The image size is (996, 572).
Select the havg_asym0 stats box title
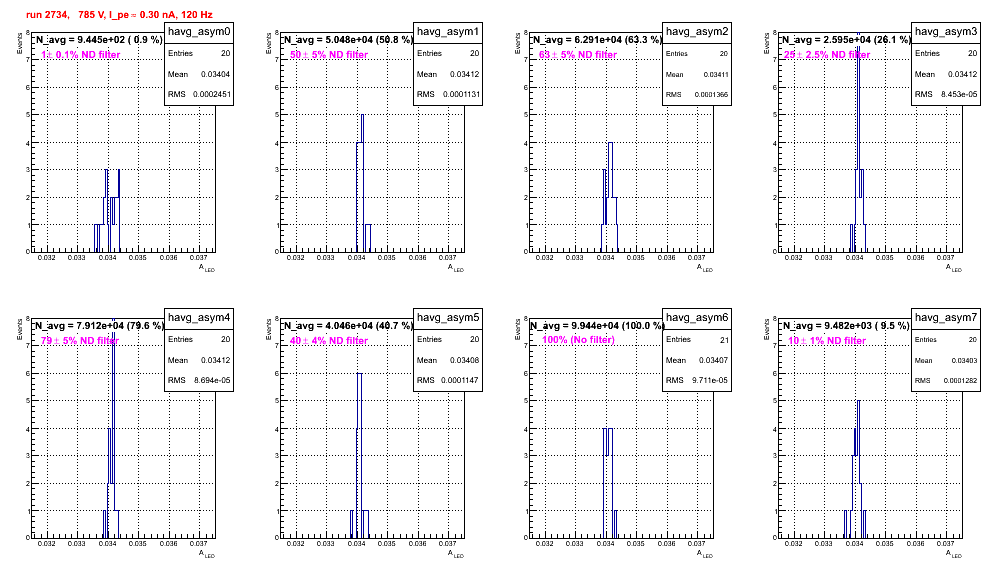[199, 32]
